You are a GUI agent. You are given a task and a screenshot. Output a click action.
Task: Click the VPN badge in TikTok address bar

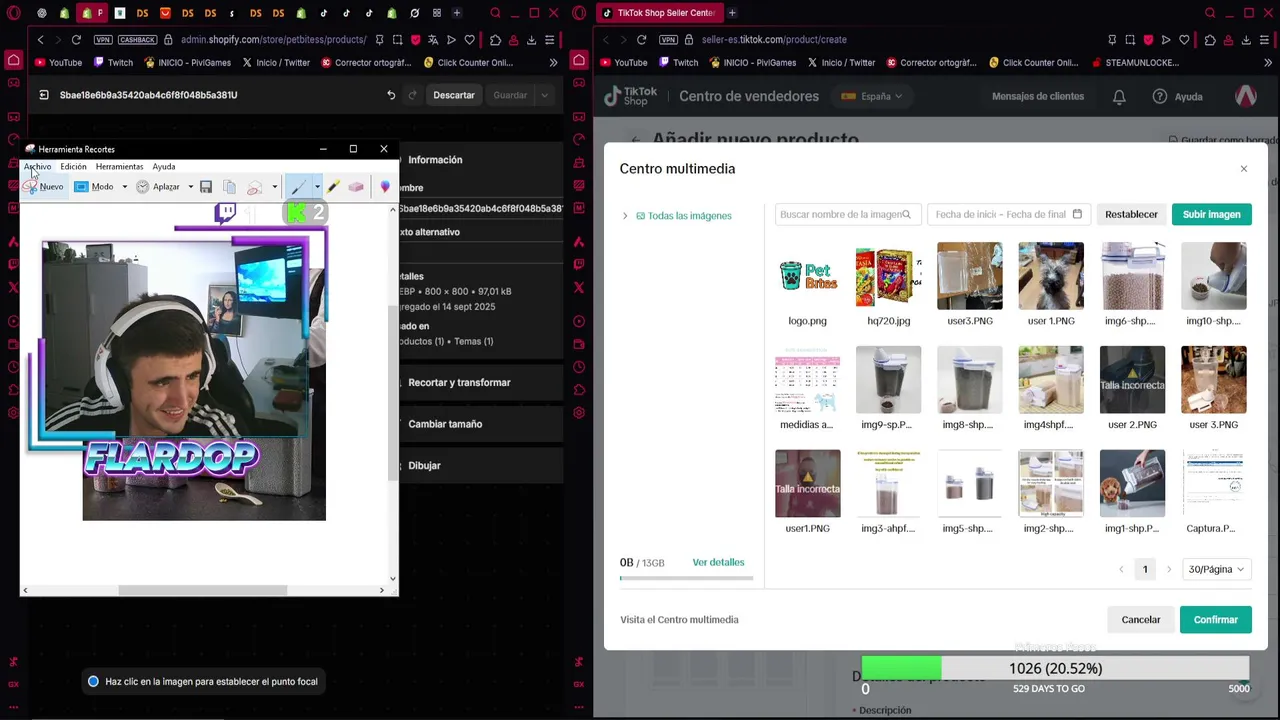click(668, 40)
